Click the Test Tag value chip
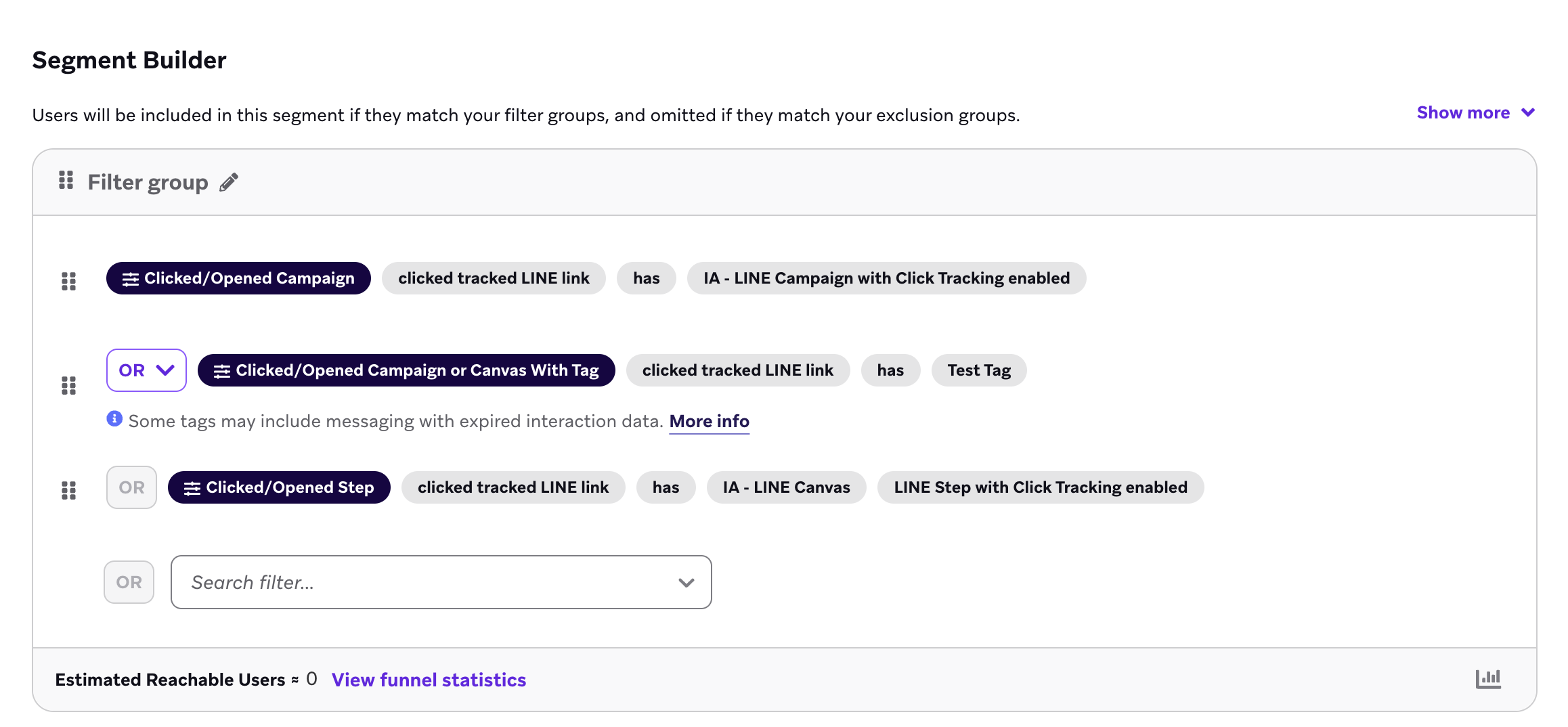This screenshot has height=727, width=1568. (x=978, y=370)
